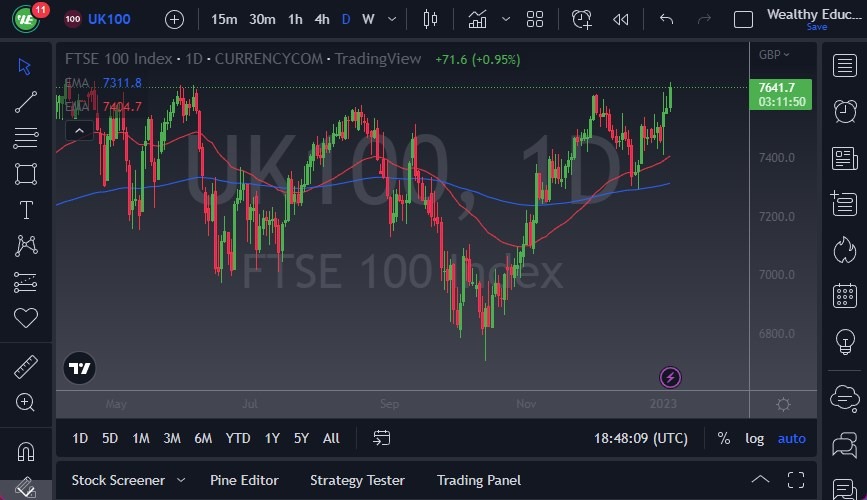Open the alerts alarm clock panel
This screenshot has width=867, height=500.
[845, 111]
